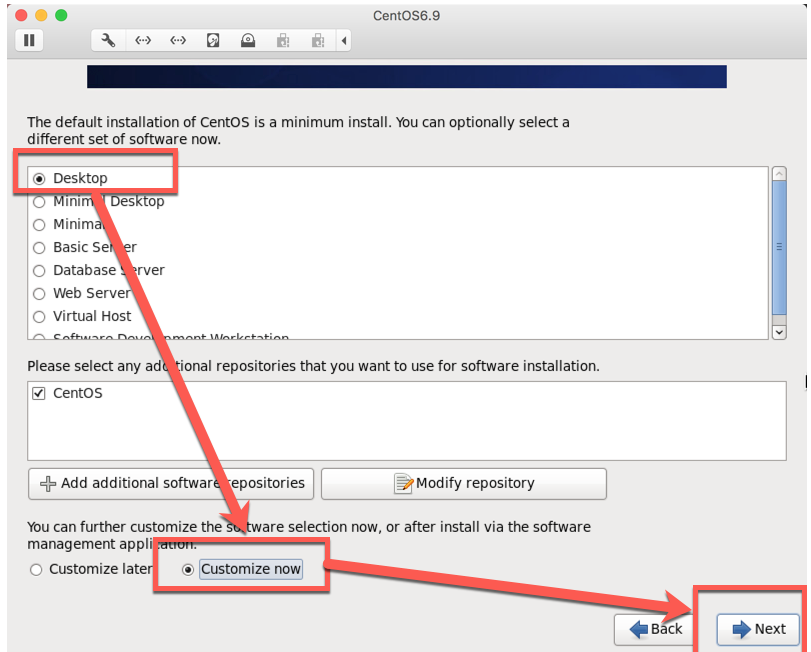Select the Desktop radio option
Screen dimensions: 811x652
tap(40, 178)
